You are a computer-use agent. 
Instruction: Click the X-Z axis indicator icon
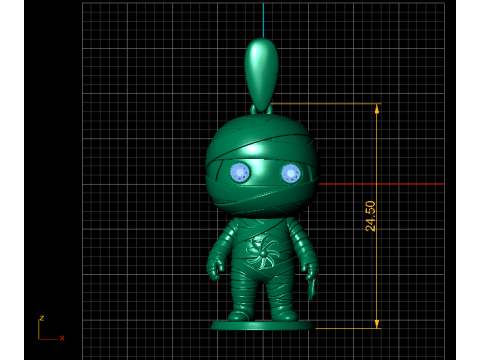pyautogui.click(x=51, y=328)
